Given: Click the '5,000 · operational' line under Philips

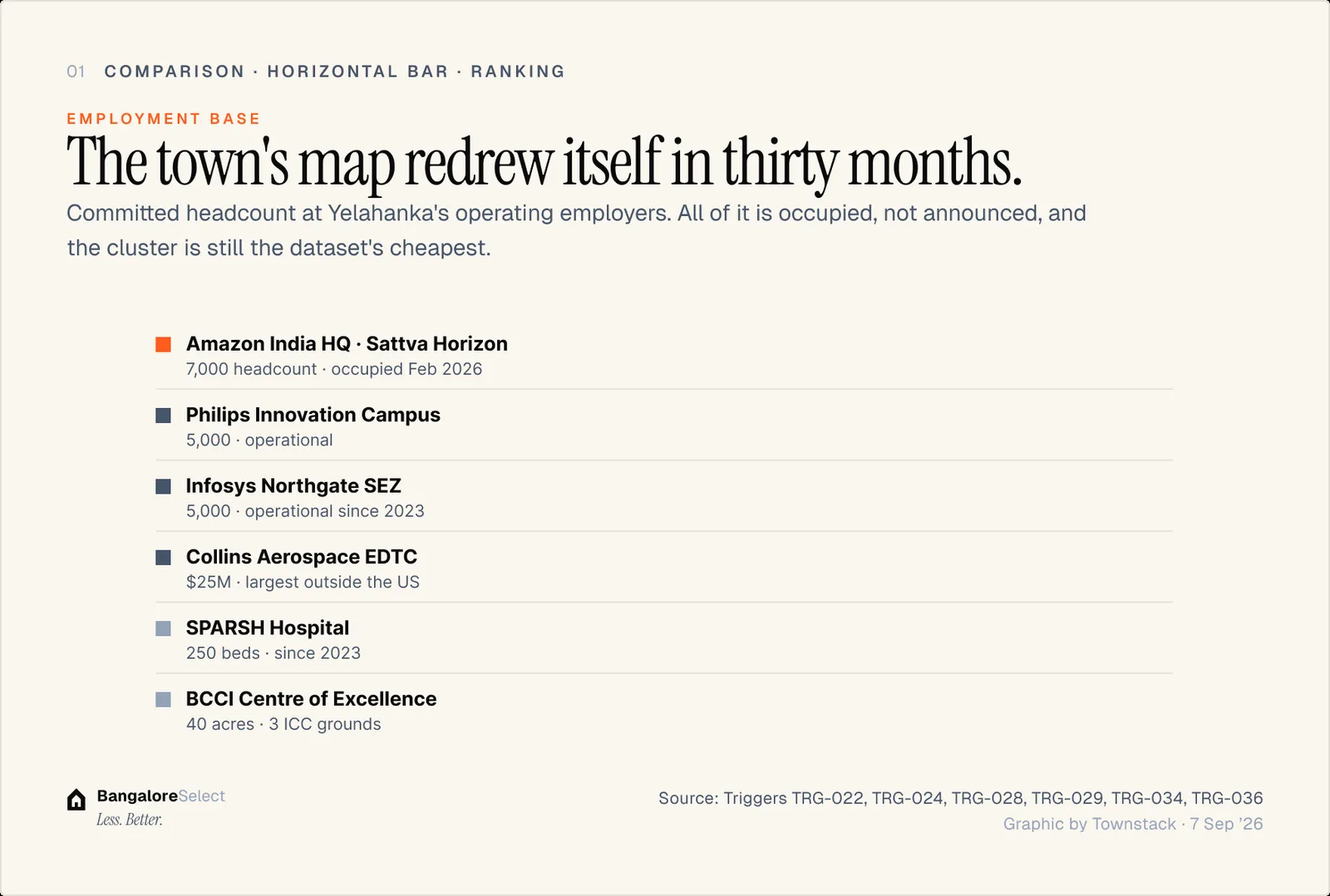Looking at the screenshot, I should (x=259, y=441).
